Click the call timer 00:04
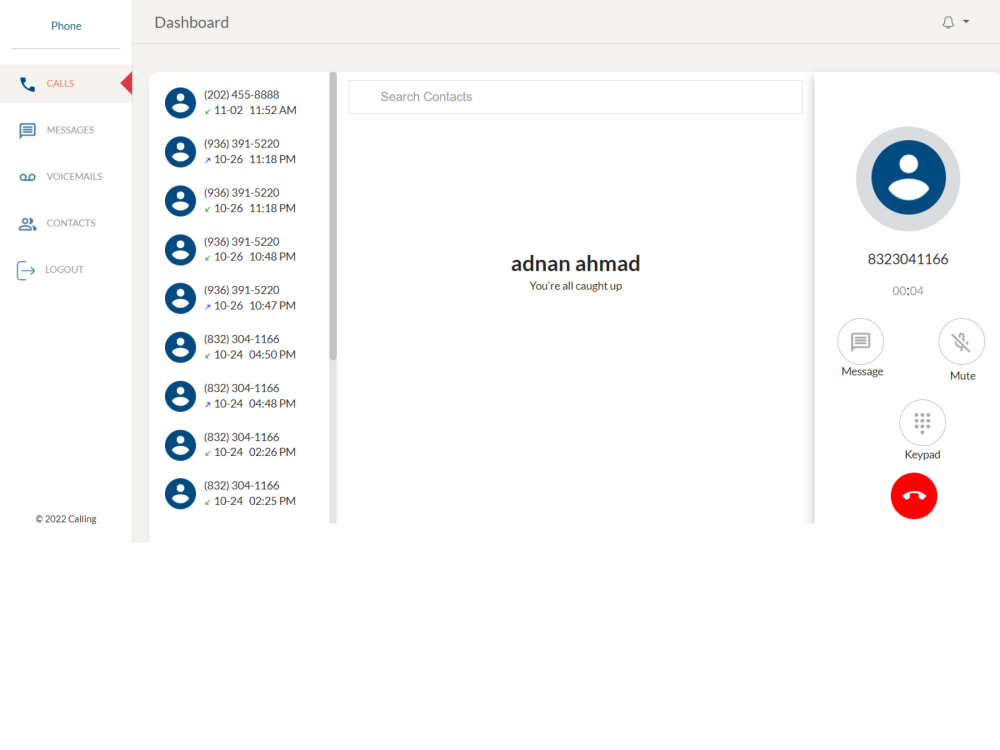1000x750 pixels. [908, 291]
